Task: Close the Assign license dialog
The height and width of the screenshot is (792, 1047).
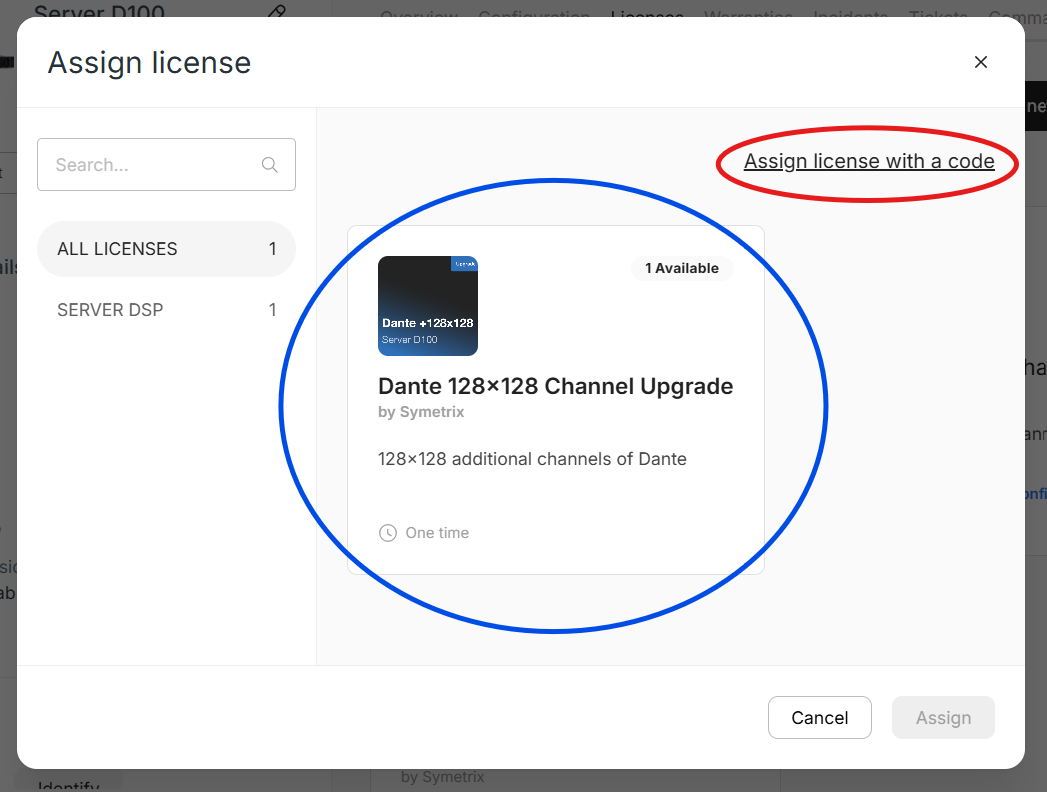Action: pos(980,62)
